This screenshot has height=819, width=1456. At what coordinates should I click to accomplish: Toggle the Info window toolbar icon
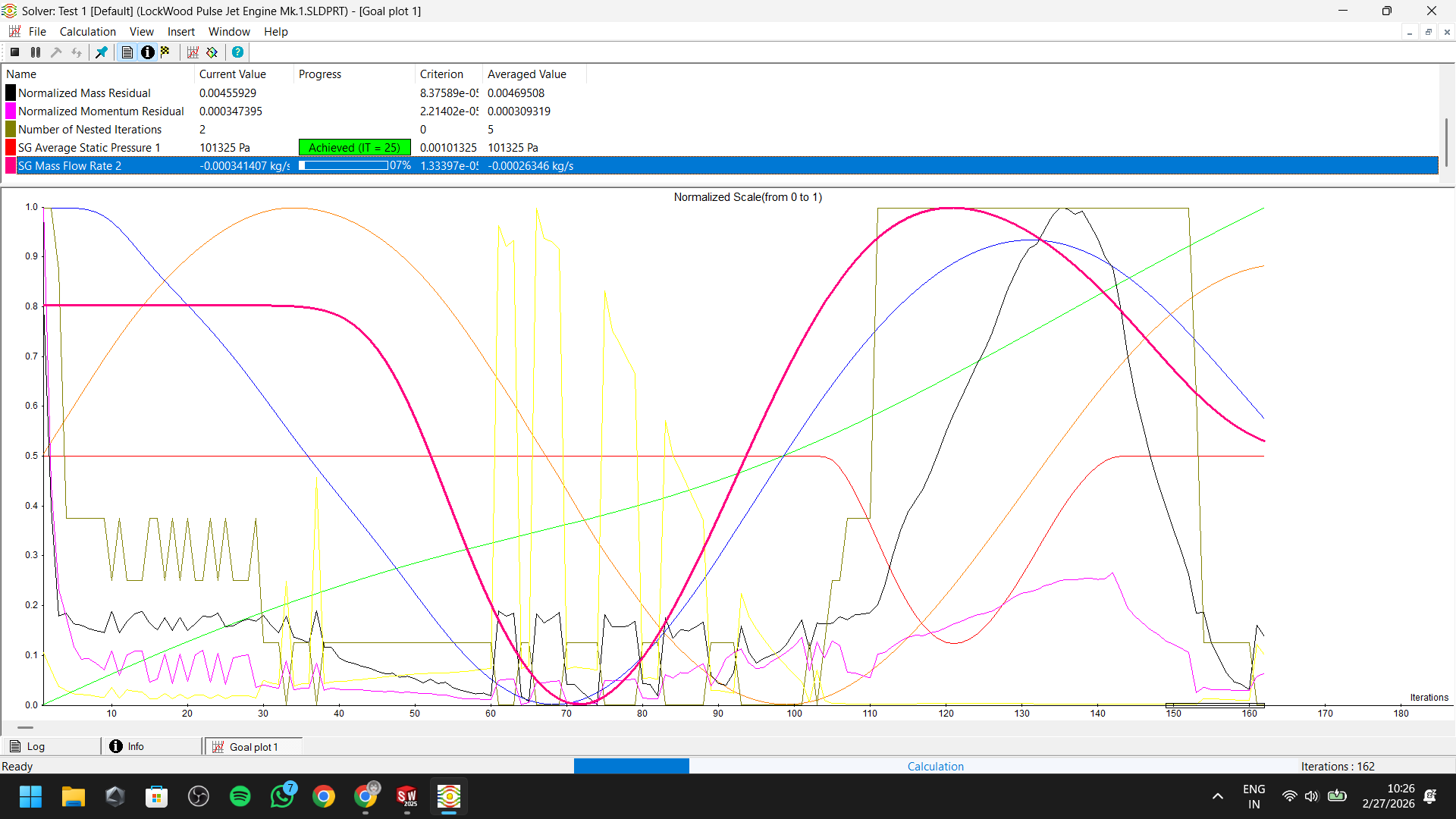click(x=147, y=52)
